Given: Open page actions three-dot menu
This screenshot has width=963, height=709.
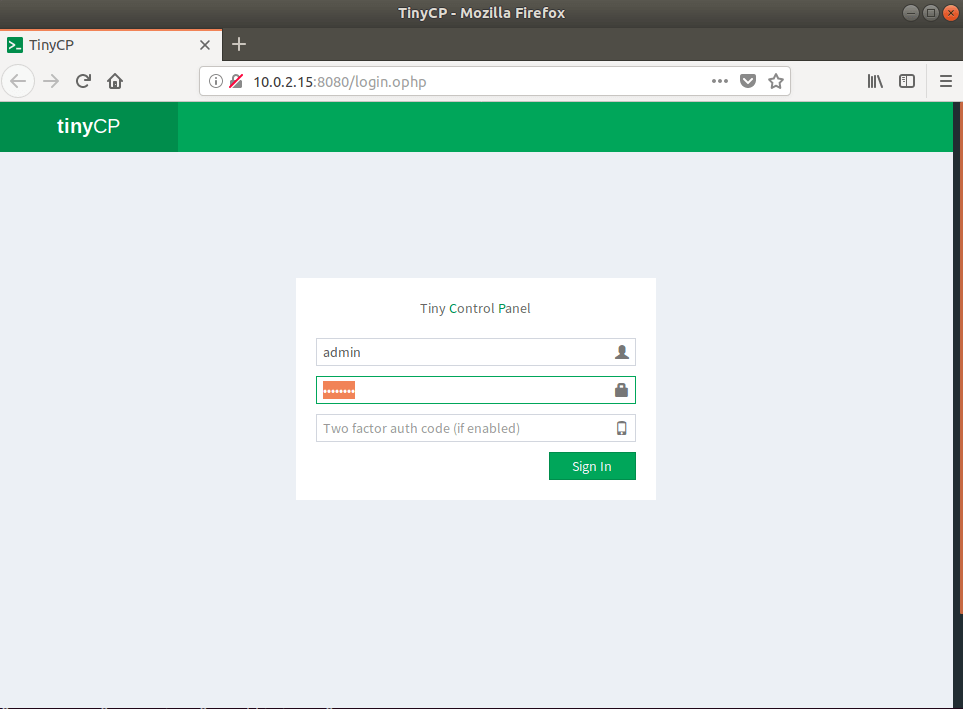Looking at the screenshot, I should pyautogui.click(x=719, y=82).
